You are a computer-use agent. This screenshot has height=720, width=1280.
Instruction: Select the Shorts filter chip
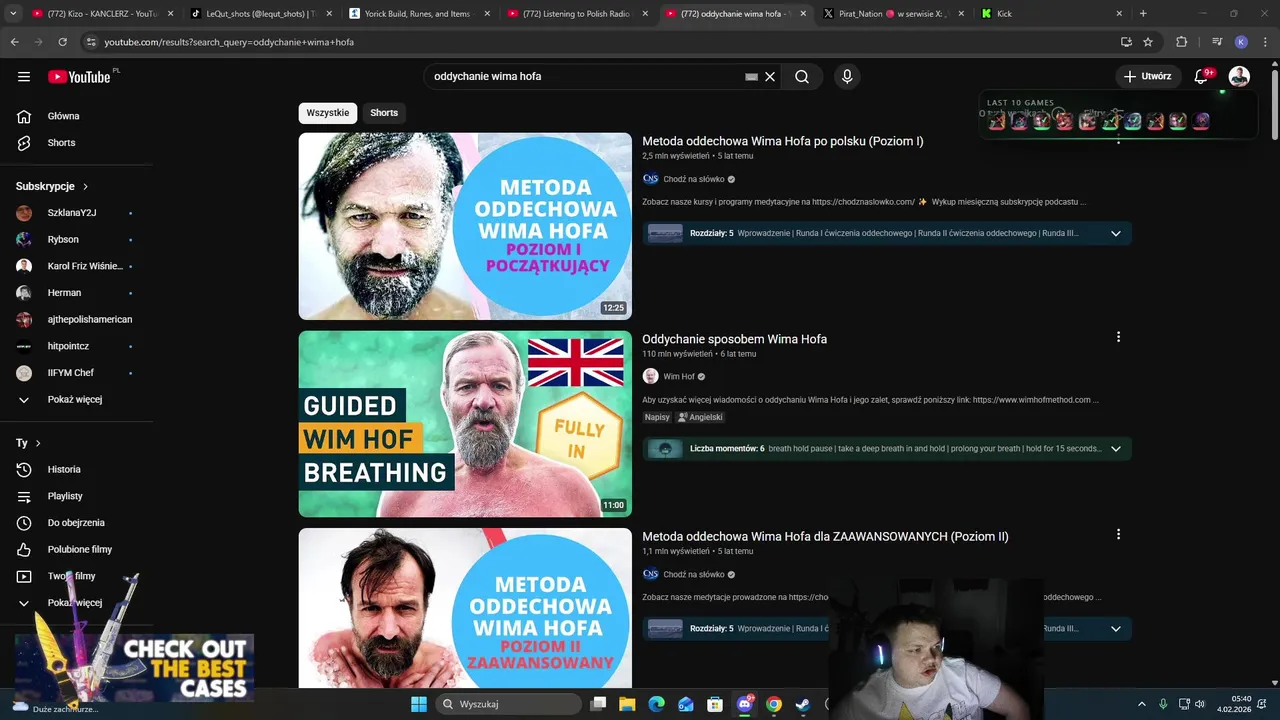tap(384, 113)
